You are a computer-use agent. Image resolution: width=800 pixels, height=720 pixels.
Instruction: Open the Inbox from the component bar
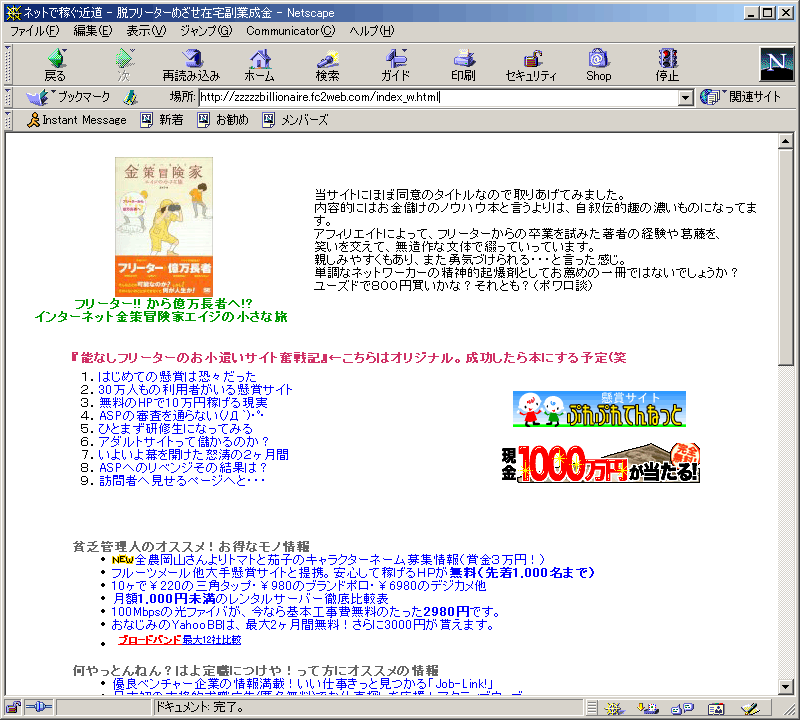point(647,708)
